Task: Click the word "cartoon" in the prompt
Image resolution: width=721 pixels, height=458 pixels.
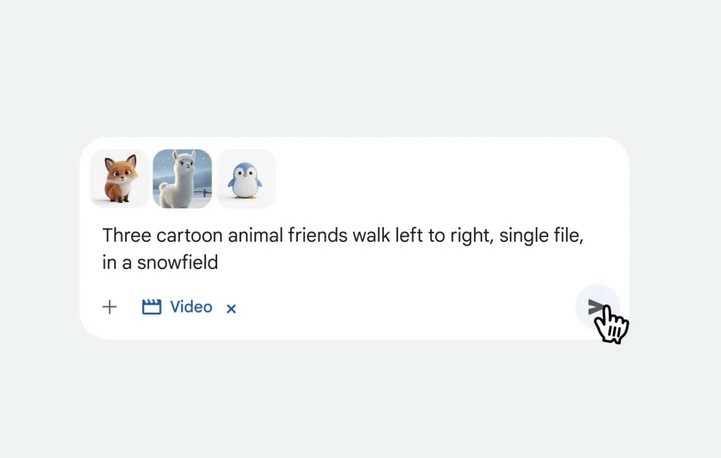Action: pyautogui.click(x=189, y=235)
